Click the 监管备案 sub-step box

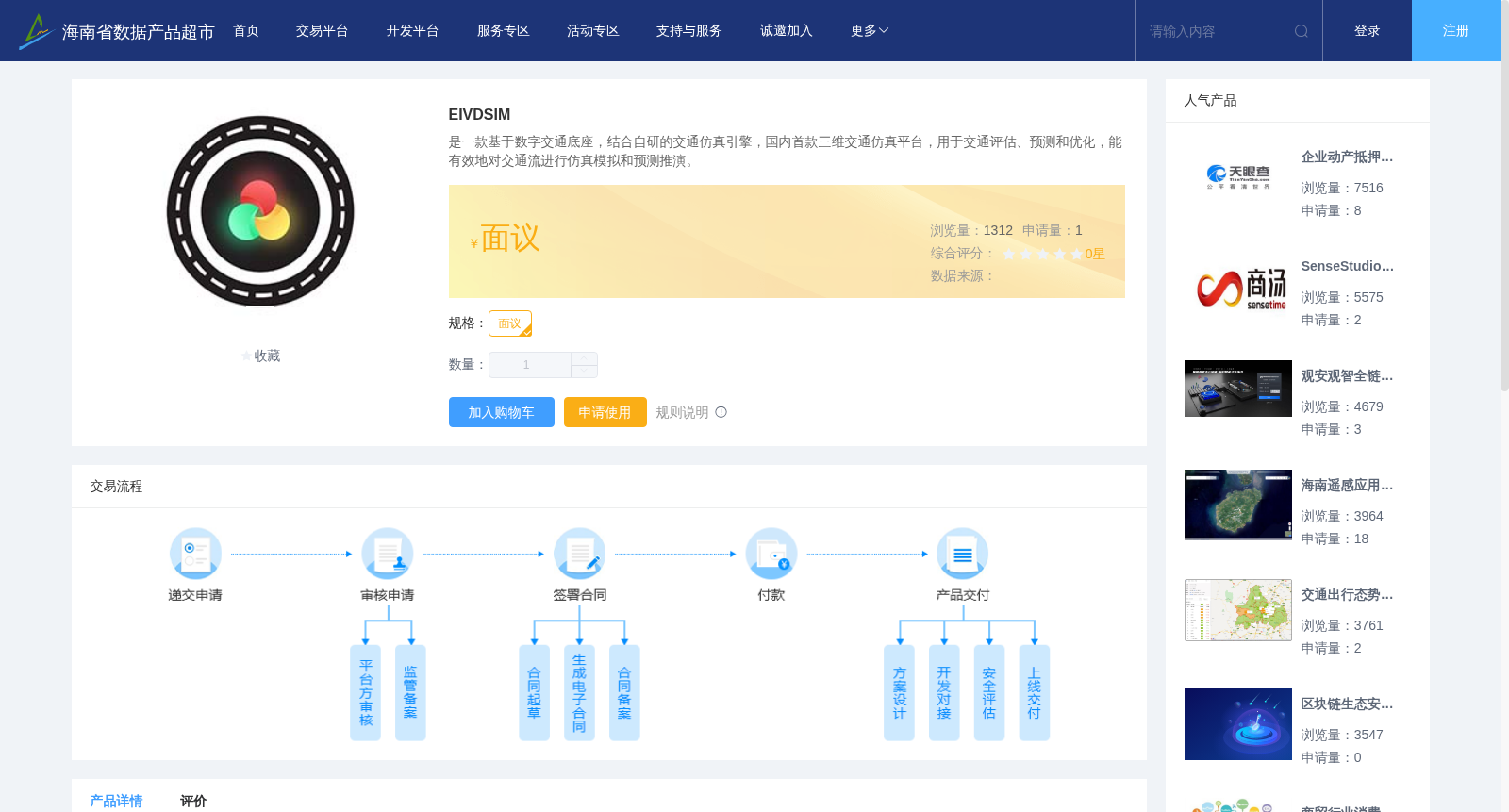tap(410, 692)
